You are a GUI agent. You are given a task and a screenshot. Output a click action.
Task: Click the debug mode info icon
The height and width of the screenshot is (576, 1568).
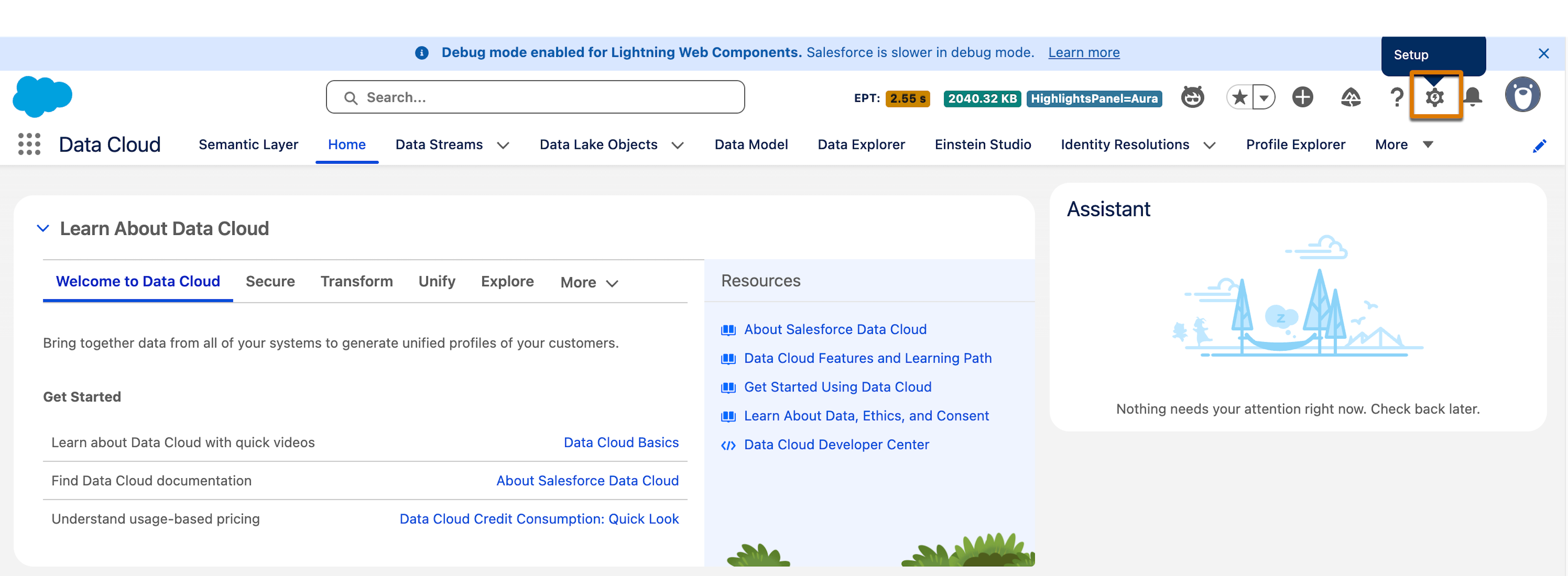tap(421, 53)
